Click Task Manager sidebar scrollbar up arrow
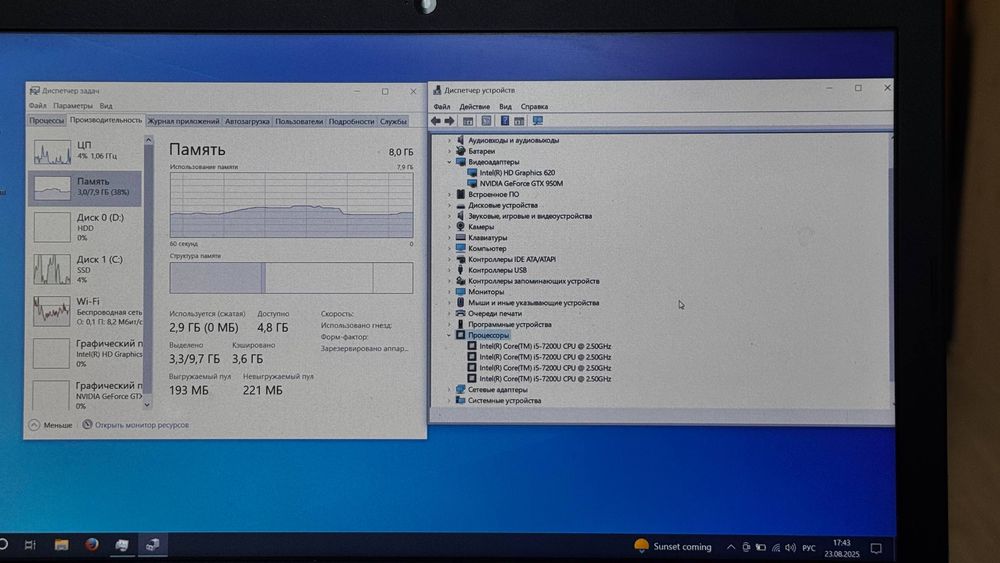The image size is (1000, 563). pos(148,140)
